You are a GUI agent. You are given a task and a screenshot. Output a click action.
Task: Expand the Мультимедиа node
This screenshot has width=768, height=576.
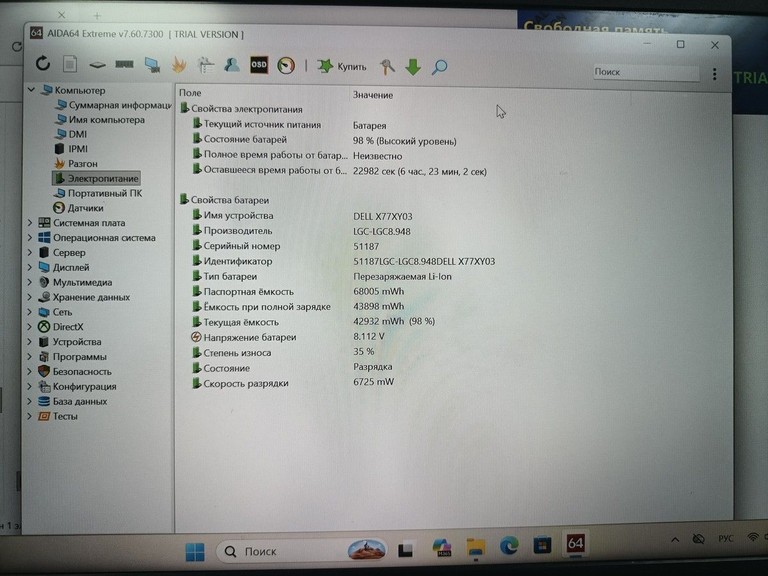(30, 282)
